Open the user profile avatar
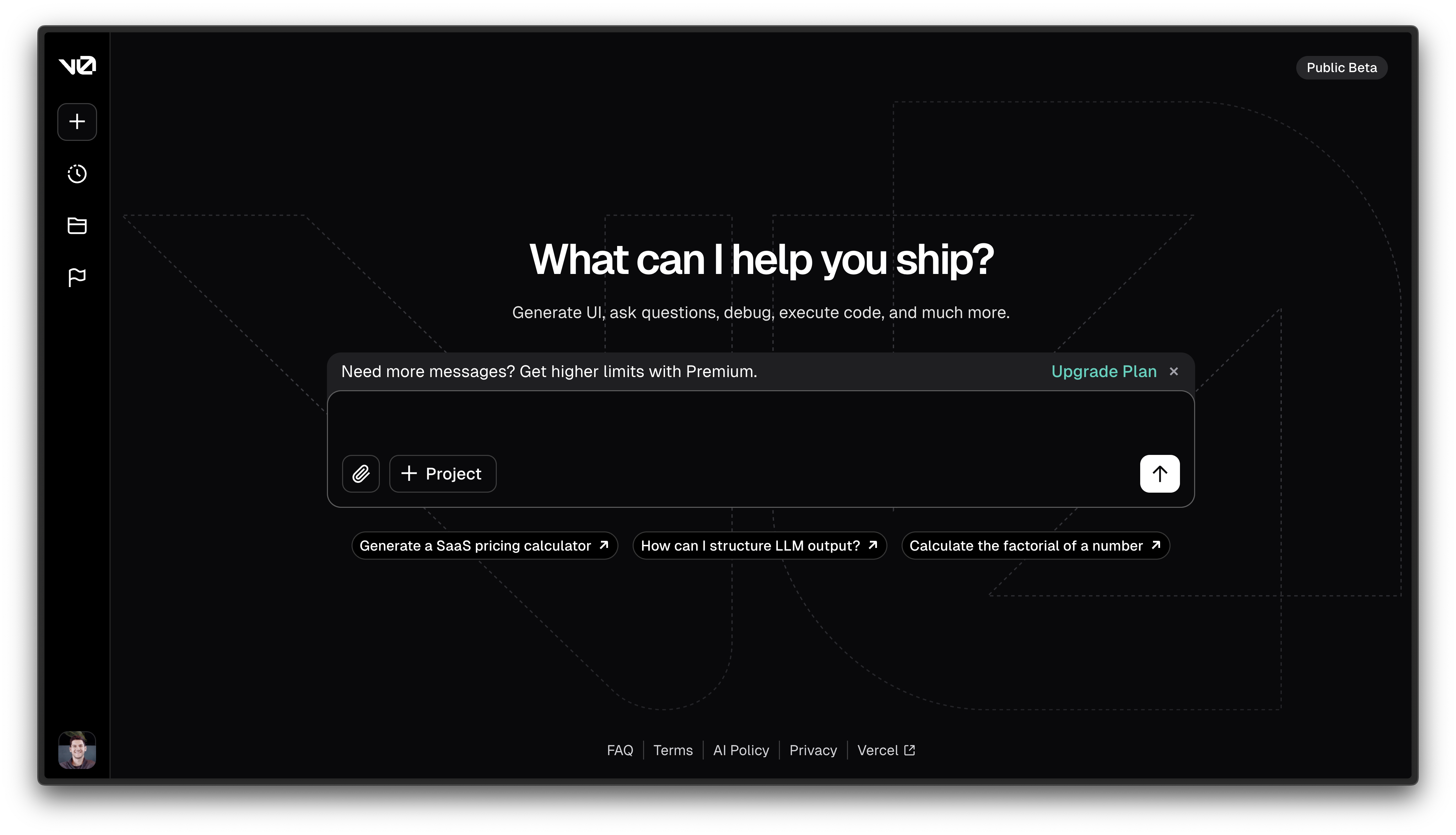This screenshot has height=835, width=1456. [x=77, y=749]
